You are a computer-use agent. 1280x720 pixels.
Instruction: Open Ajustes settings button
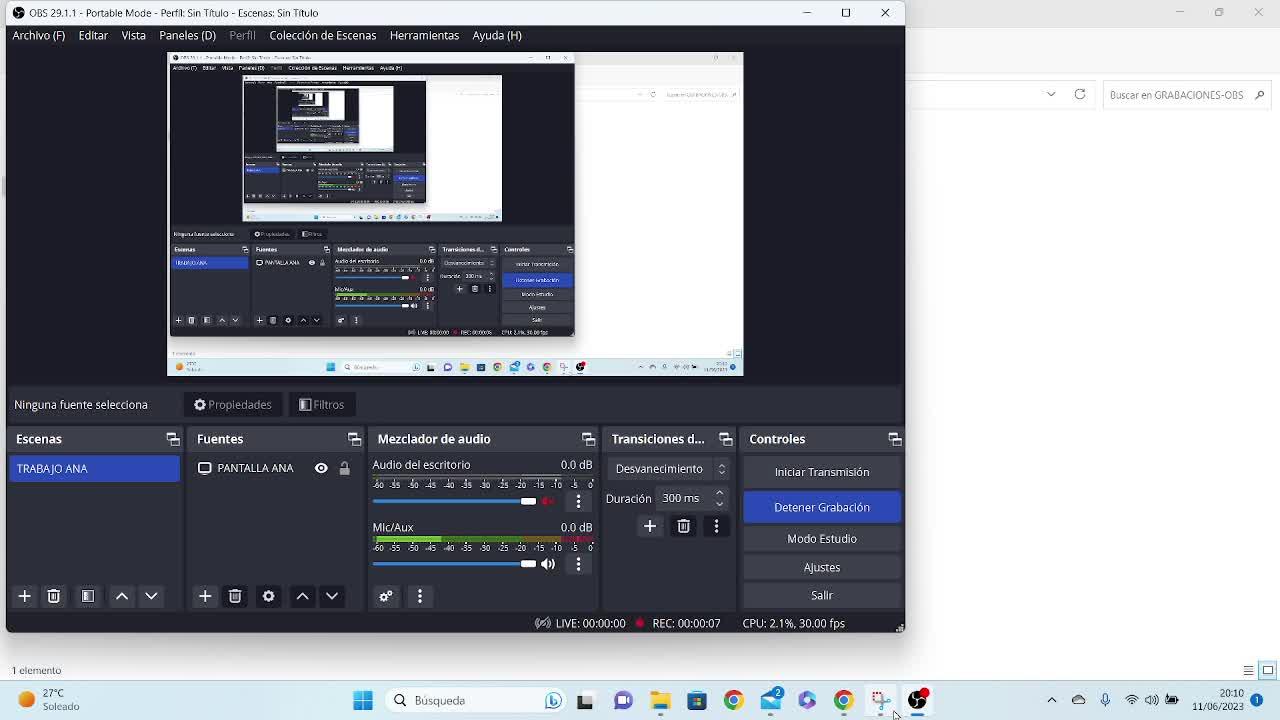click(x=821, y=567)
